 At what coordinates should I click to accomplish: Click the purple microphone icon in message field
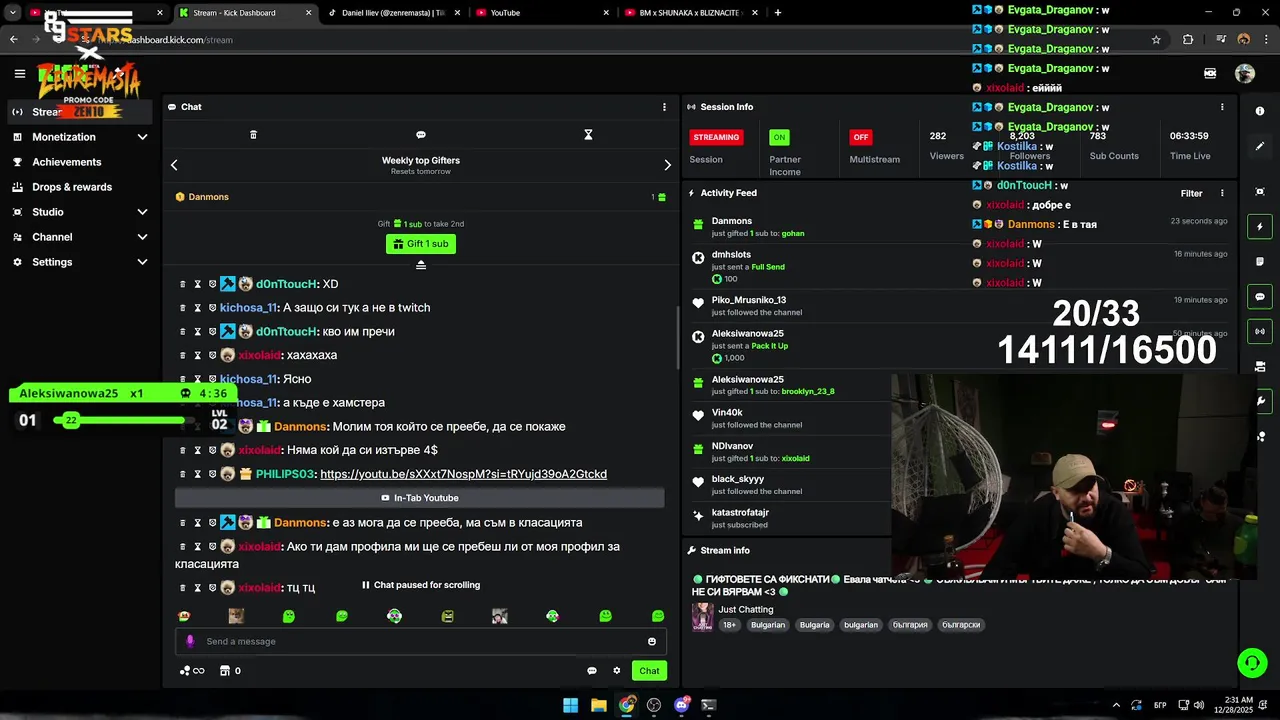pyautogui.click(x=190, y=642)
